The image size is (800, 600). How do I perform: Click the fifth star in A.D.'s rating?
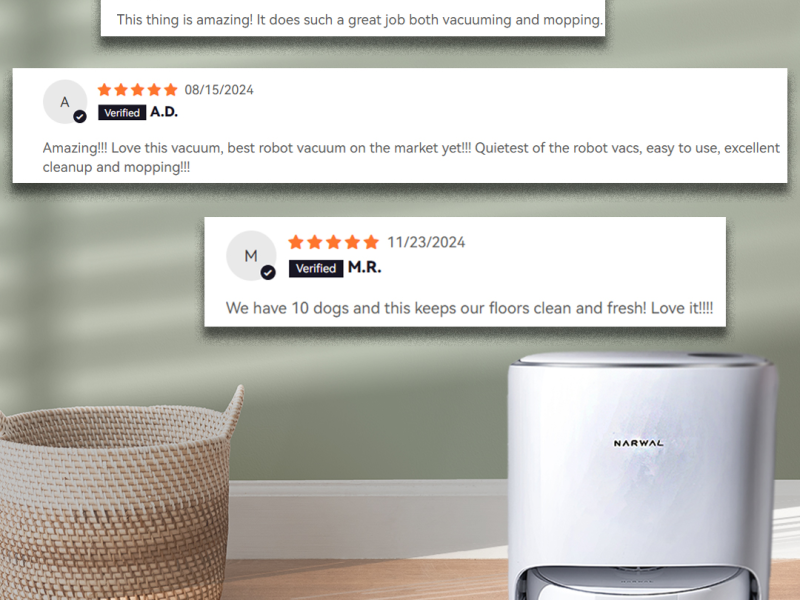(171, 90)
